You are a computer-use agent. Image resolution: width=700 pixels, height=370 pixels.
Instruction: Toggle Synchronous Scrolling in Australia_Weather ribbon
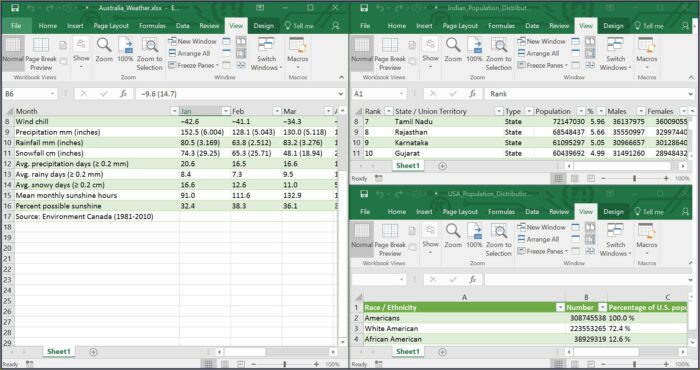[x=241, y=53]
